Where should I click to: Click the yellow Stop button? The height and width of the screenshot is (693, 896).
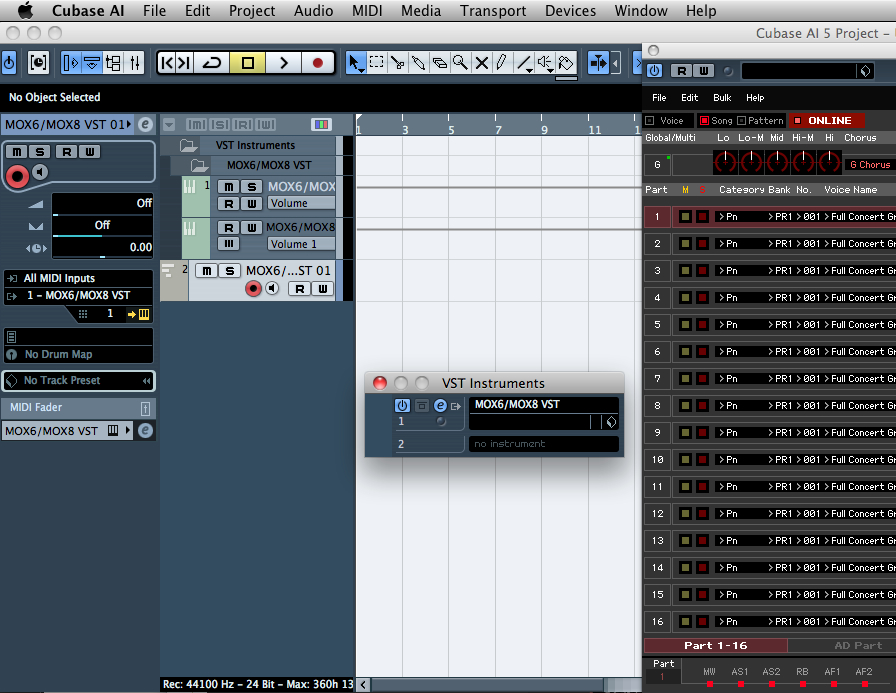pos(247,62)
